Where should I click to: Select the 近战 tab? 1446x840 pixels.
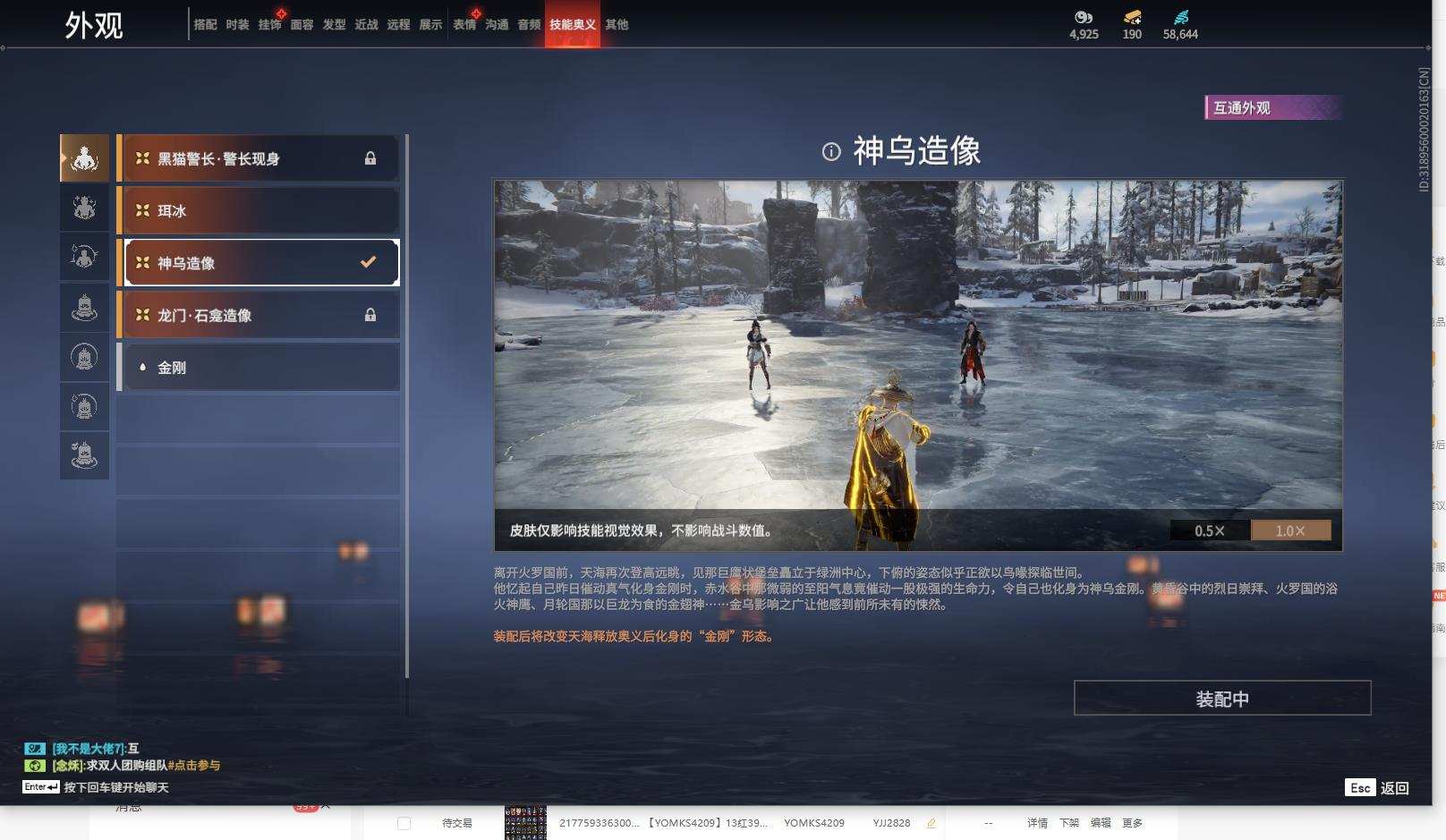[x=366, y=24]
